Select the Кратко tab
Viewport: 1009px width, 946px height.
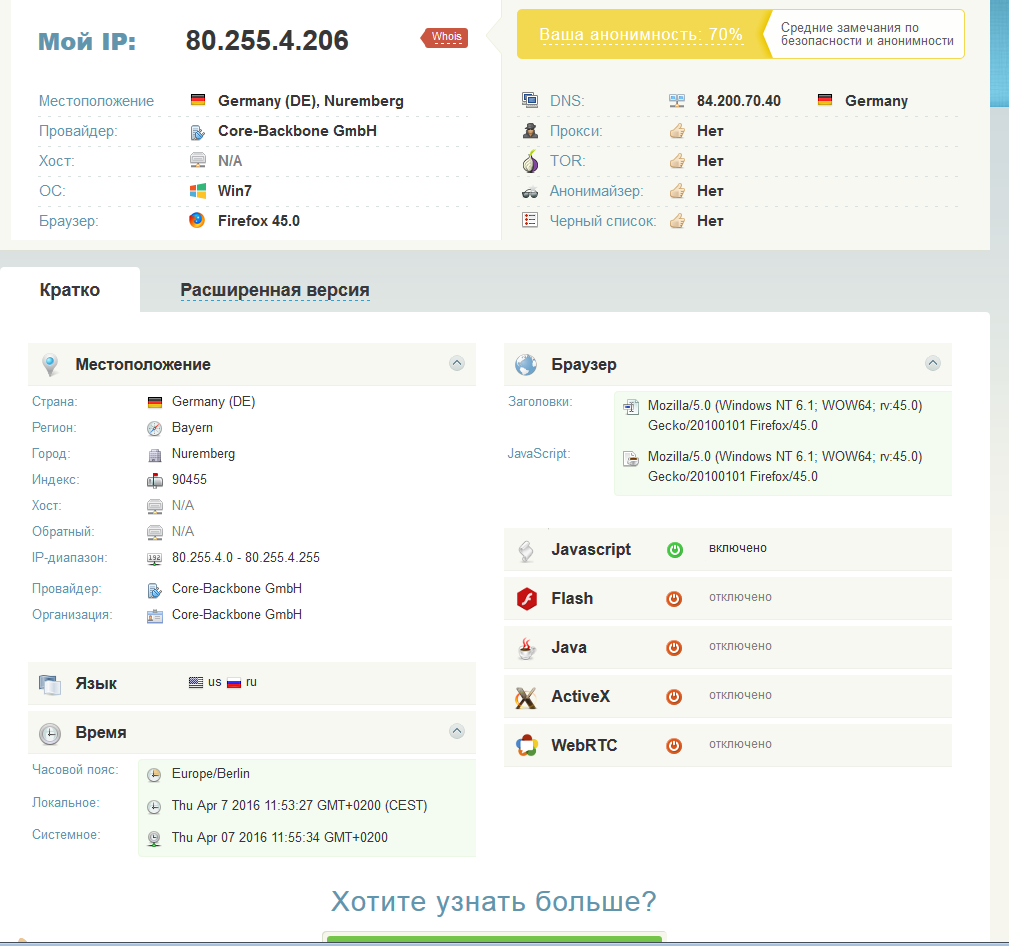click(x=70, y=291)
